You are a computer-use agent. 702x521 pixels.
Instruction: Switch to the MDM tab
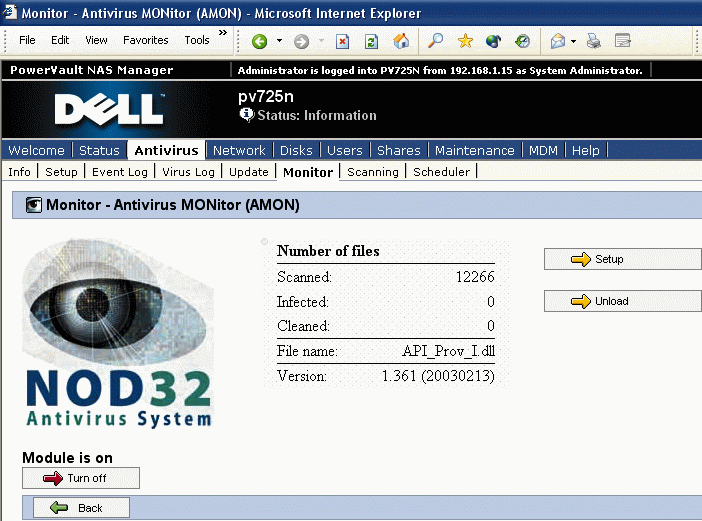coord(543,150)
